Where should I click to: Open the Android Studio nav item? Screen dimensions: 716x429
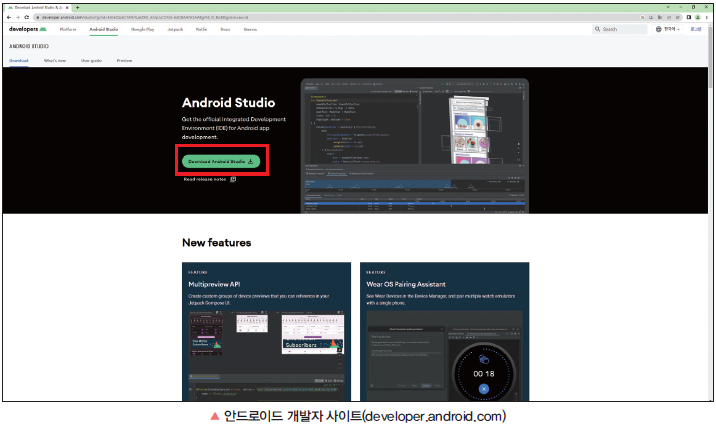(x=104, y=29)
